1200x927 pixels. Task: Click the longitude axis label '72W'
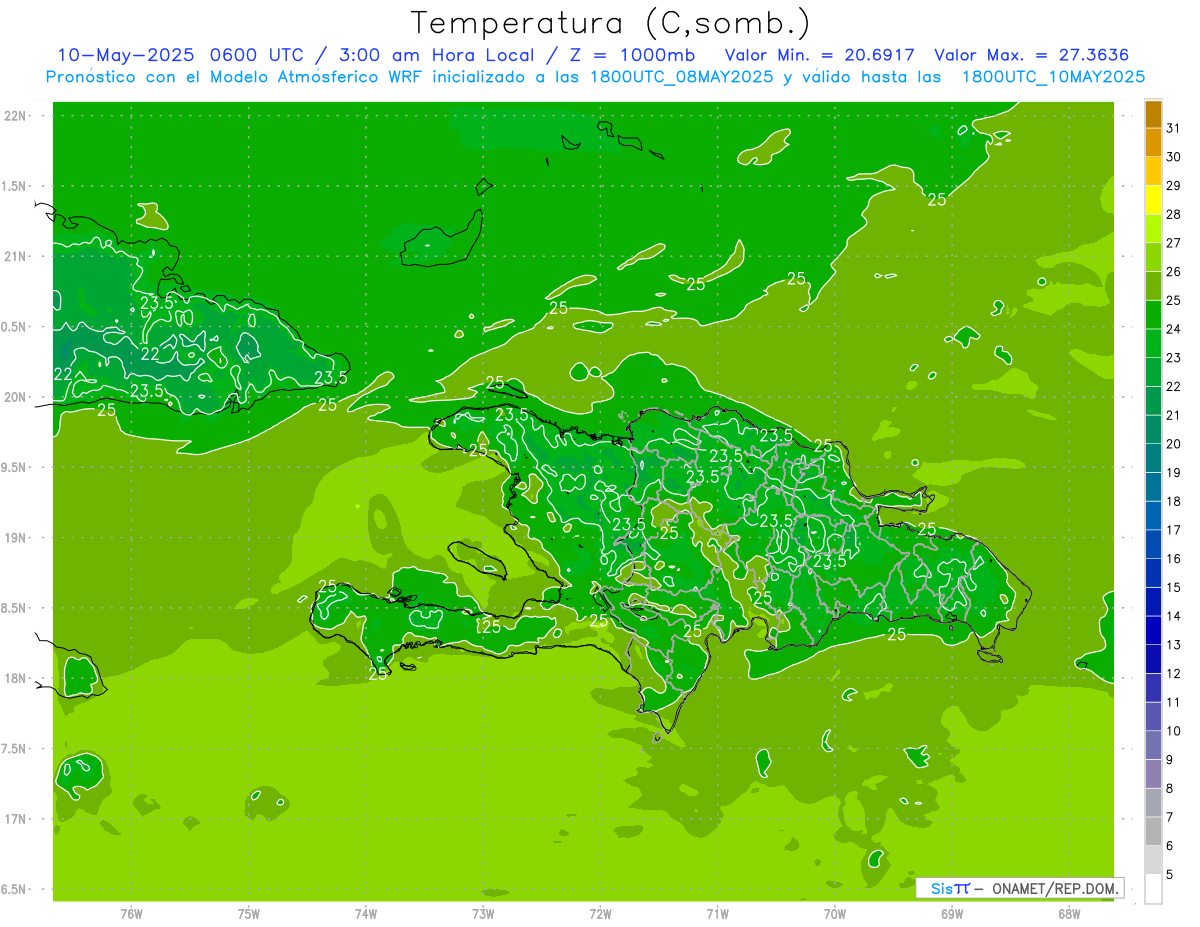600,914
